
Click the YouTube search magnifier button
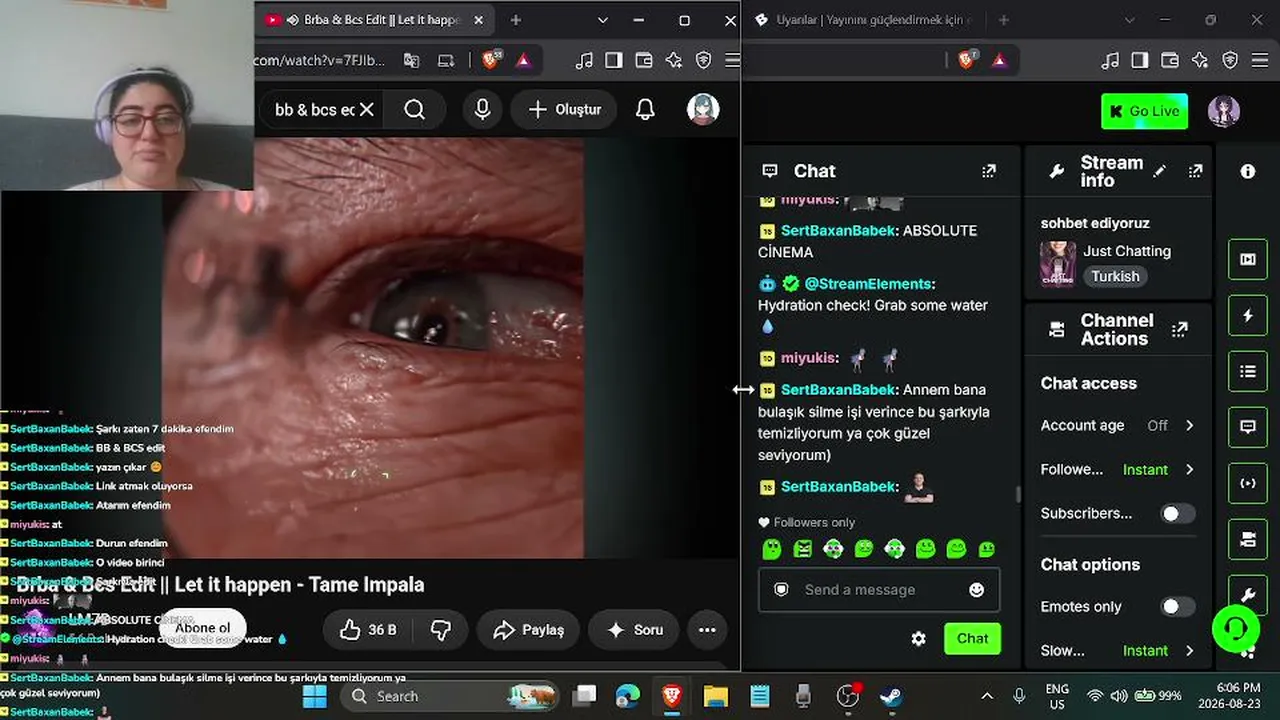[415, 109]
